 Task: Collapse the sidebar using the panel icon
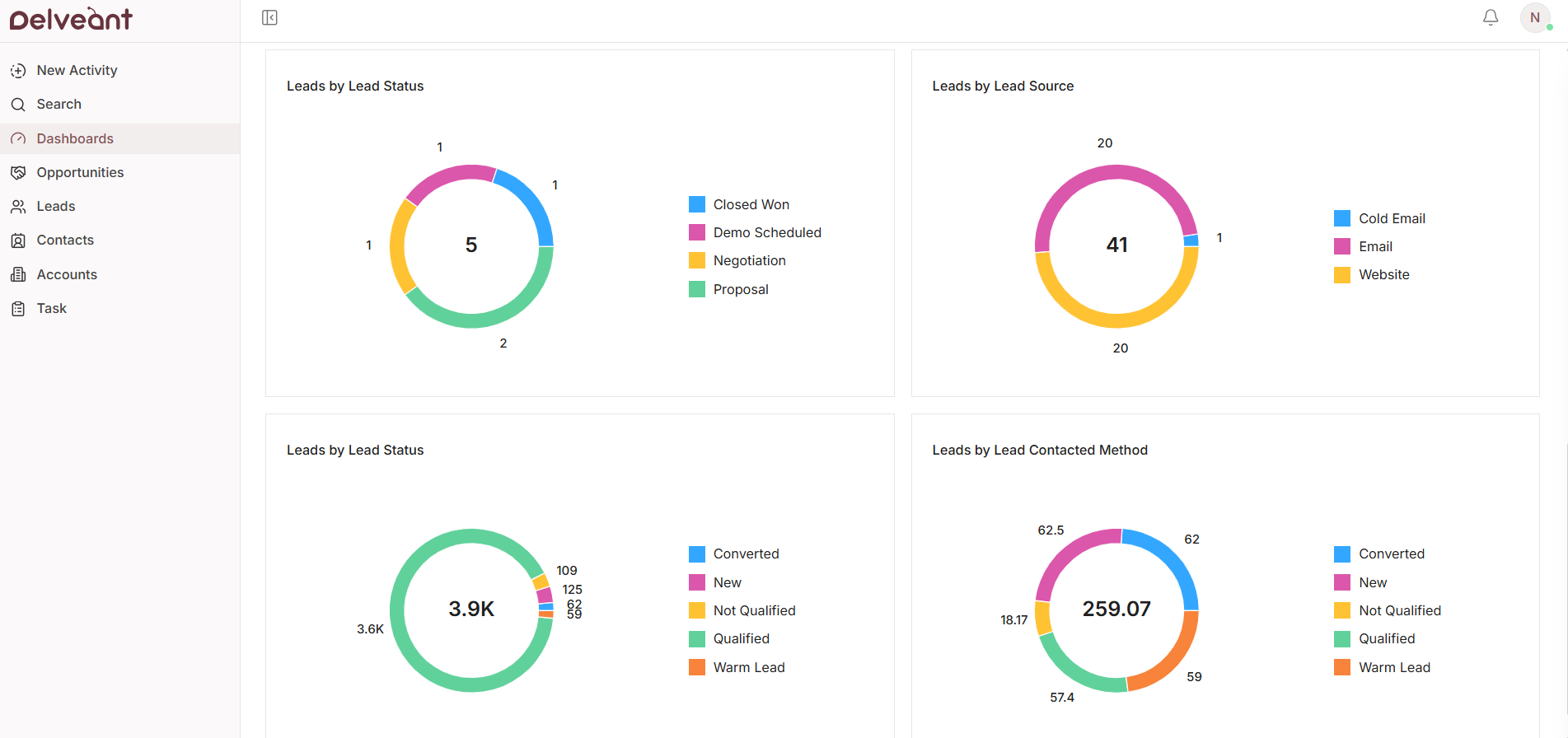click(269, 18)
